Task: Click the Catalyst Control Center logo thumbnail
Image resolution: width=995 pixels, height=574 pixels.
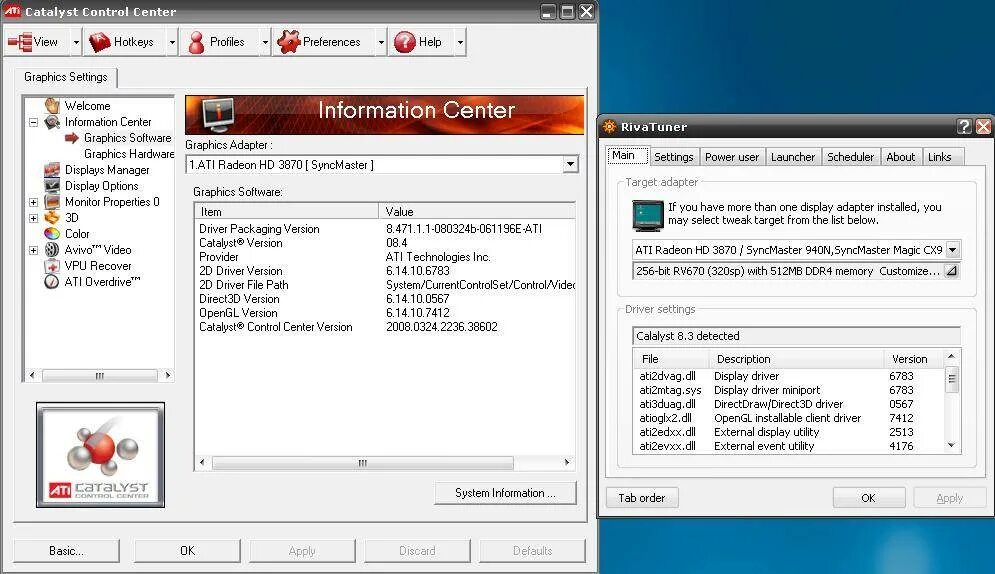Action: click(100, 455)
